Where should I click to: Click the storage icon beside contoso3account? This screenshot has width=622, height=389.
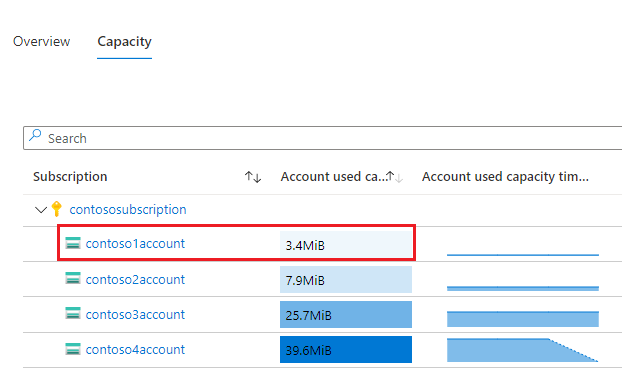(x=73, y=313)
